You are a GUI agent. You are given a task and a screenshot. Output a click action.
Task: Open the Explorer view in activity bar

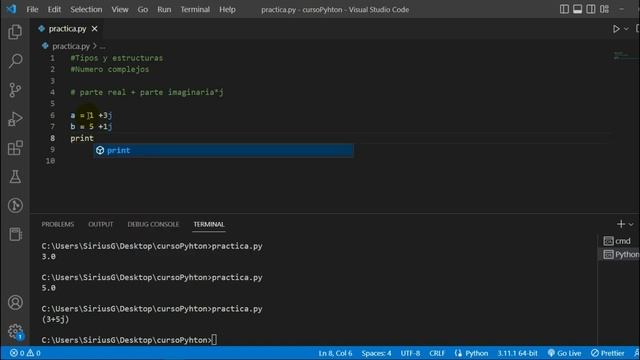(15, 32)
